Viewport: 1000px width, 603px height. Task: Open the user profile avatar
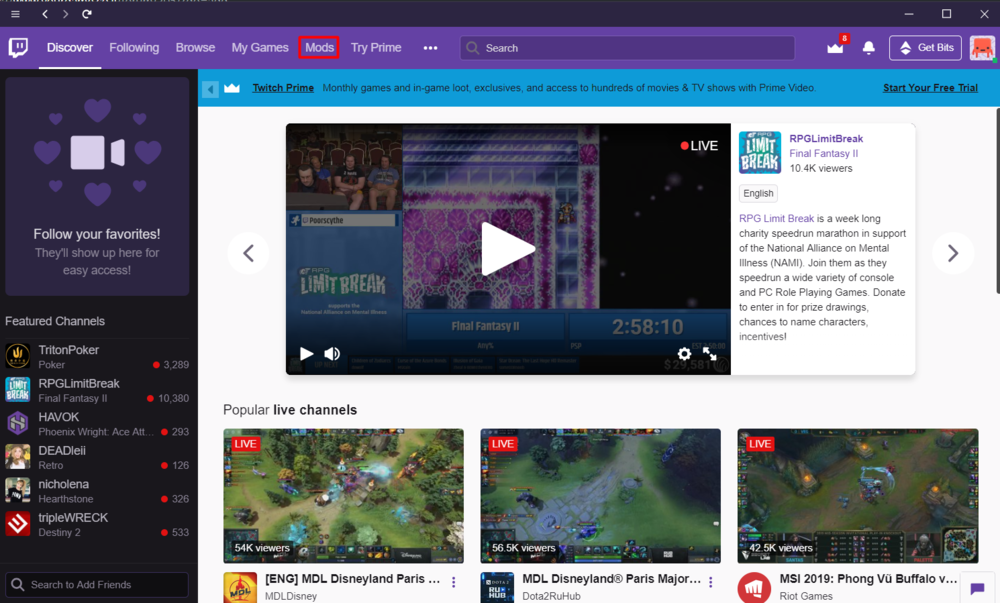[x=981, y=48]
